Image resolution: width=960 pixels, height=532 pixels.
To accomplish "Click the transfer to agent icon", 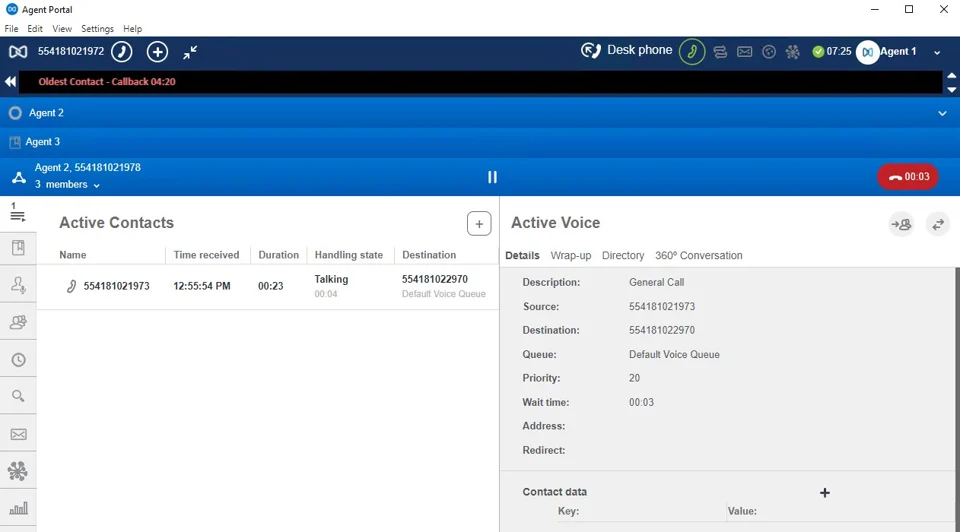I will (x=901, y=225).
